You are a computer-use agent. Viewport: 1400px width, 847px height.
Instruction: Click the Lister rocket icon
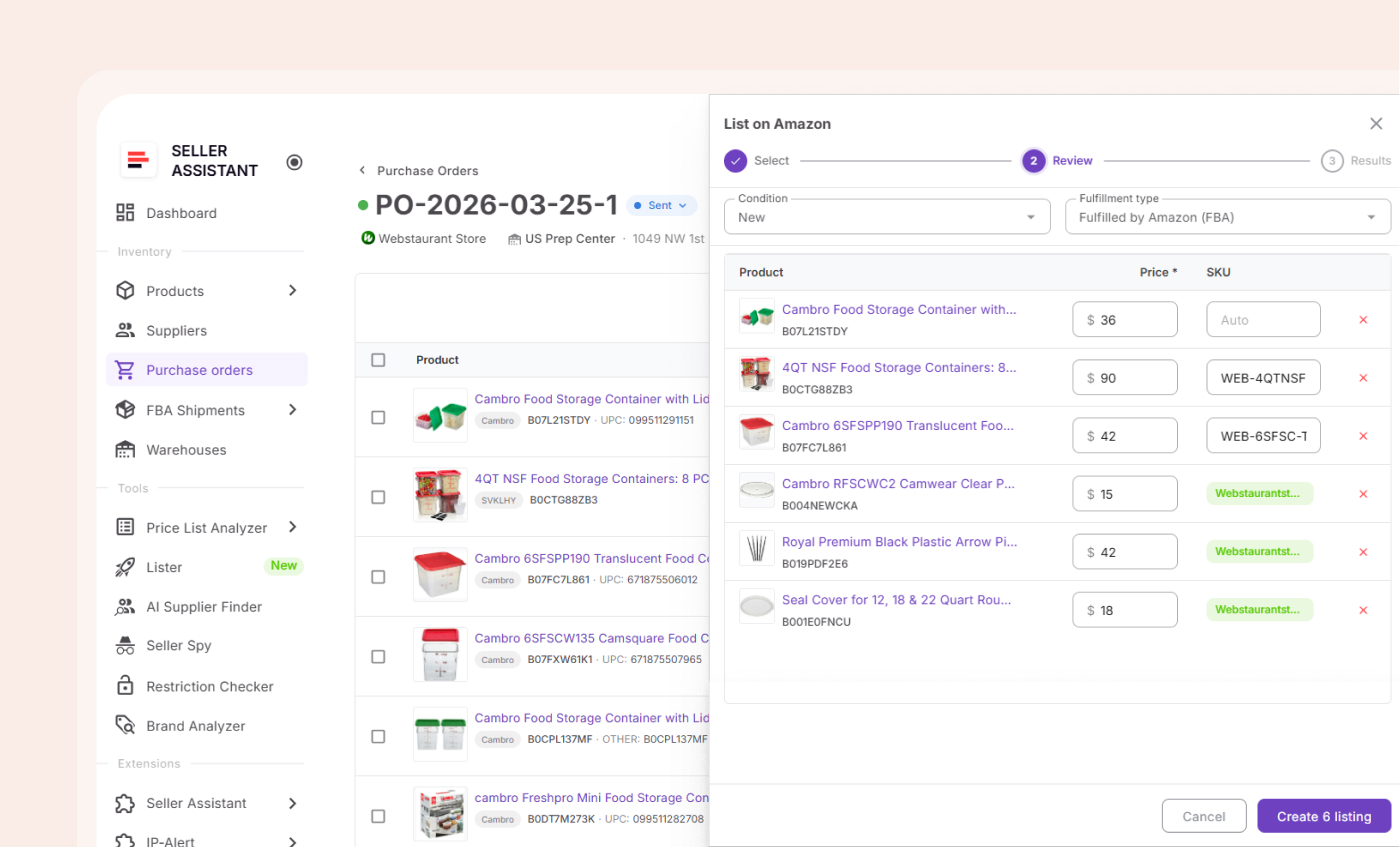coord(125,567)
